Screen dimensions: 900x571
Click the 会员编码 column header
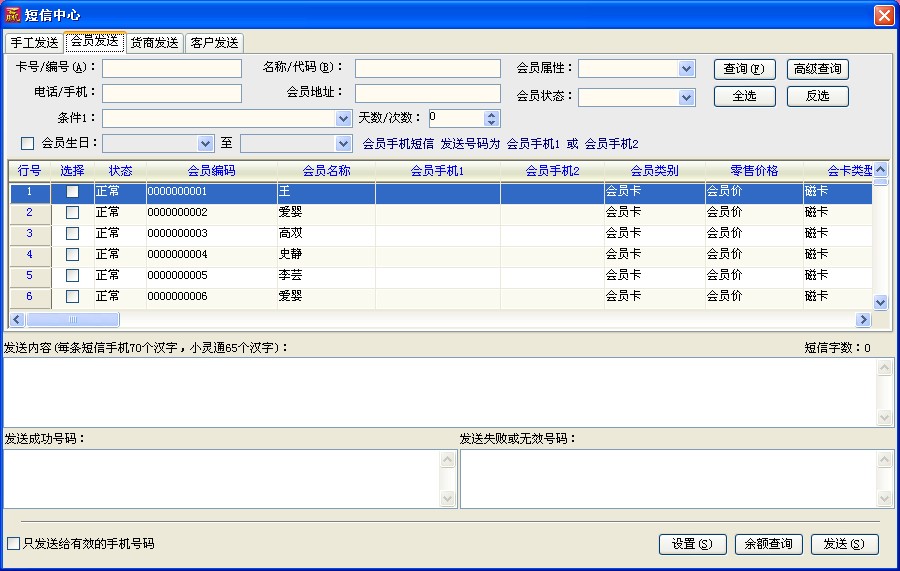[211, 171]
